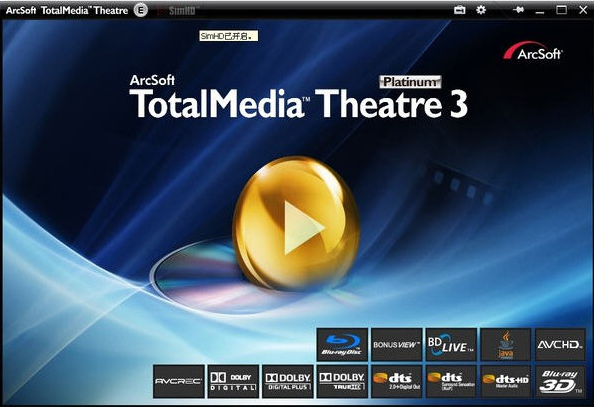Click the DTS 2.0+Digital Out badge
This screenshot has width=594, height=407.
coord(396,381)
